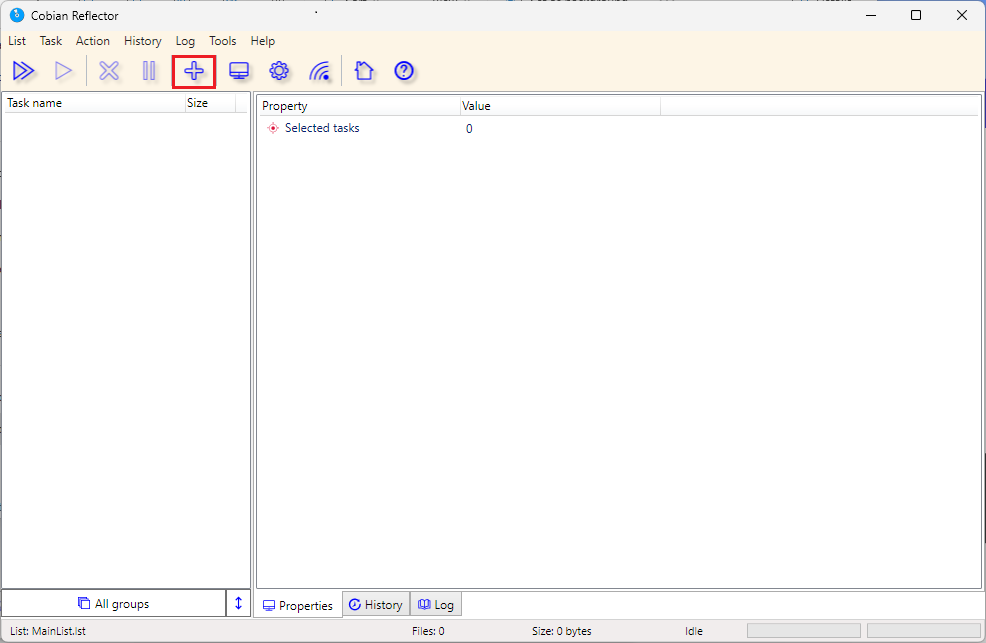Click the last progress bar in status bar

tap(924, 630)
